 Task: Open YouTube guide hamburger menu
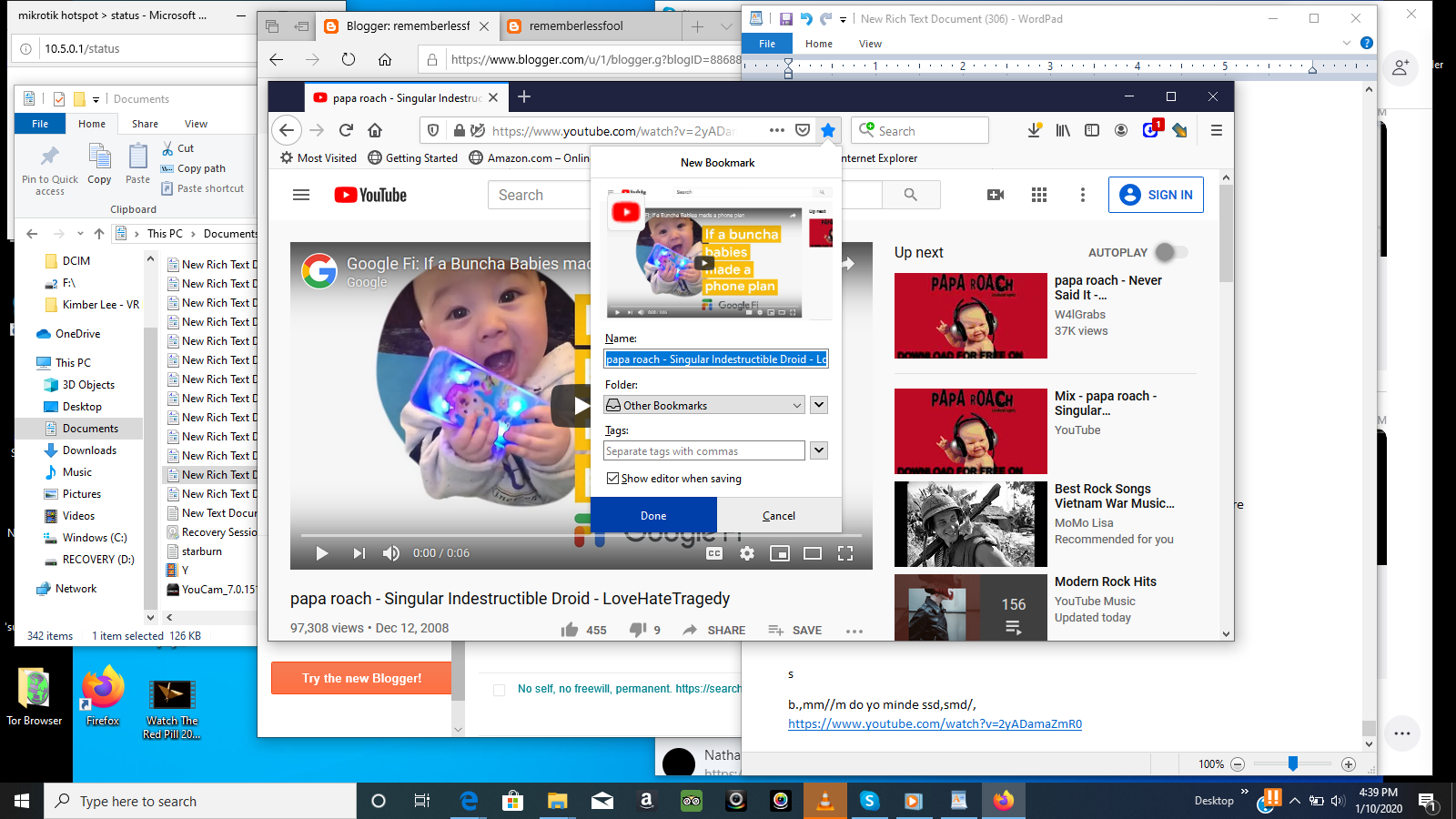pyautogui.click(x=301, y=195)
